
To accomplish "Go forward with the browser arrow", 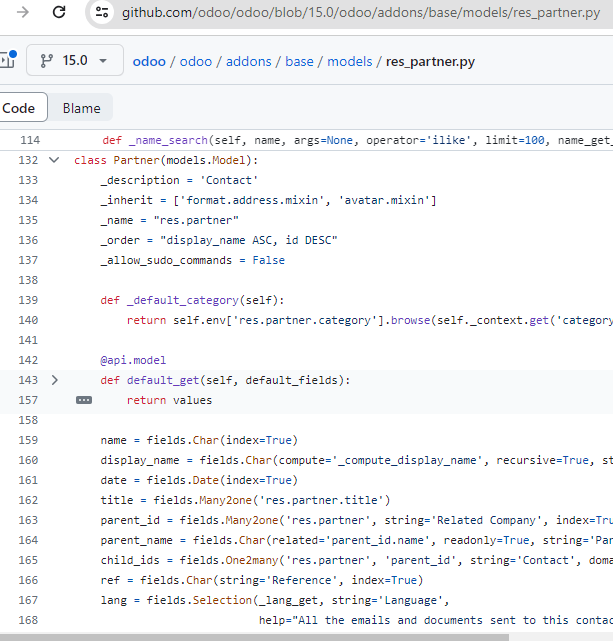I will pos(23,12).
